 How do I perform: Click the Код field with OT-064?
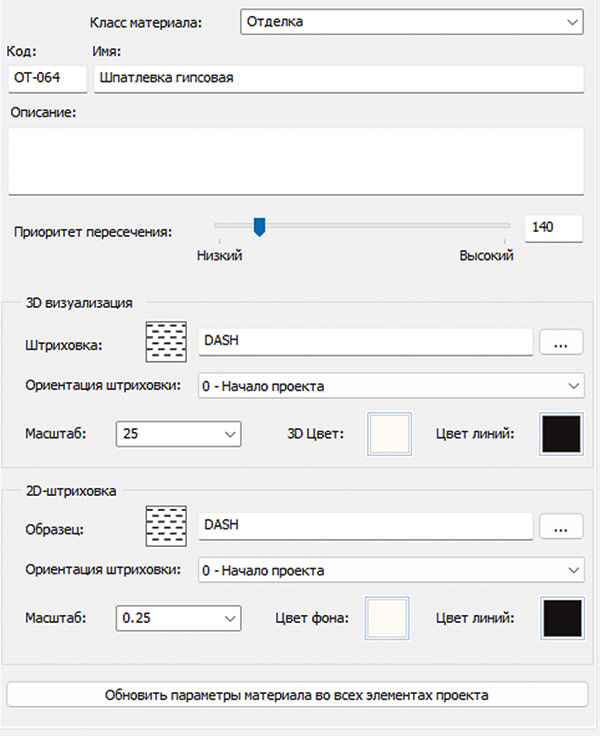(x=47, y=78)
